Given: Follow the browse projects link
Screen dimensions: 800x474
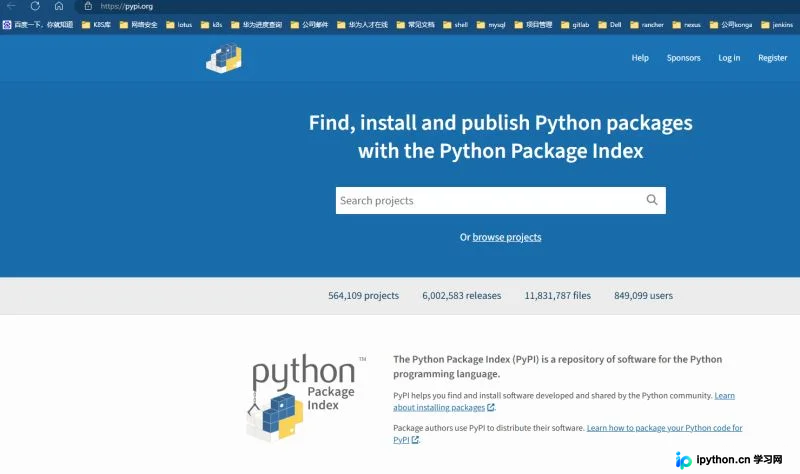Looking at the screenshot, I should pyautogui.click(x=507, y=237).
